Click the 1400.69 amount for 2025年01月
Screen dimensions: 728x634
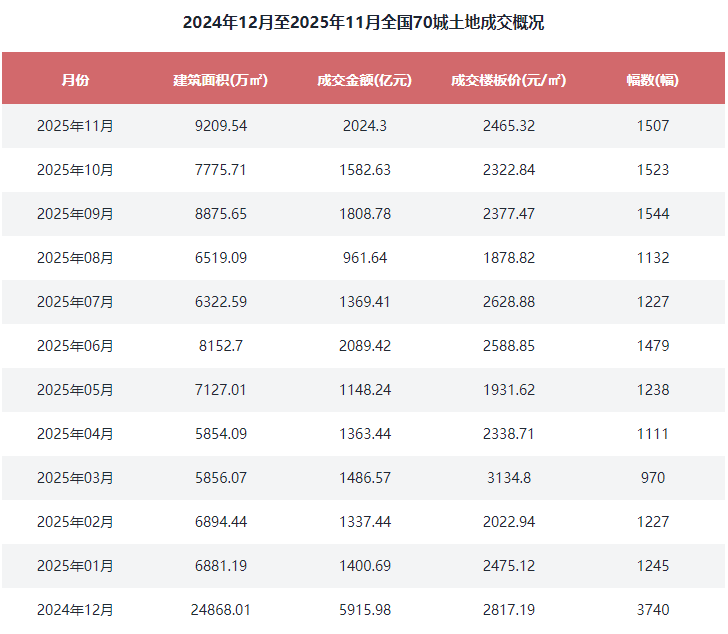[x=364, y=566]
